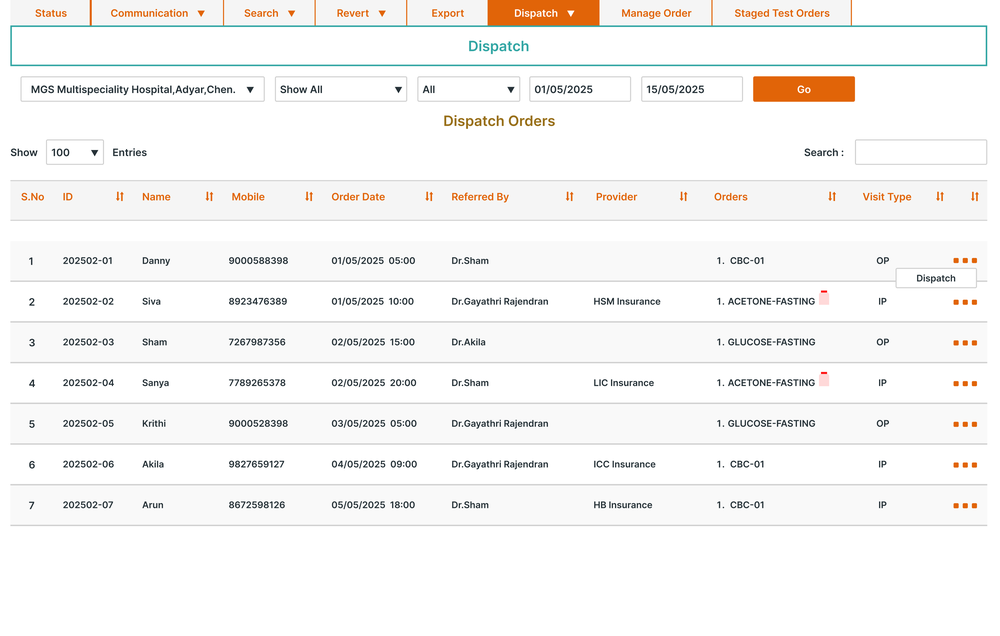Open the MGS Multispeciality Hospital dropdown
This screenshot has width=1000, height=636.
click(x=141, y=89)
